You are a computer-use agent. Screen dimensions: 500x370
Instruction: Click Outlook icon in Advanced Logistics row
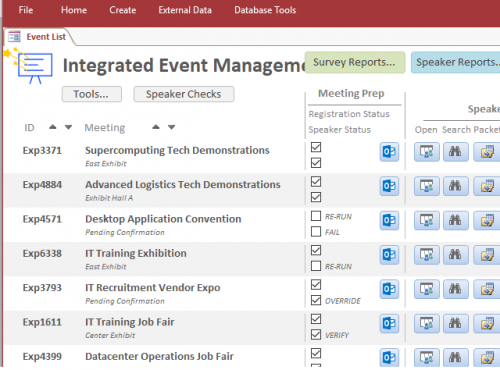(389, 186)
